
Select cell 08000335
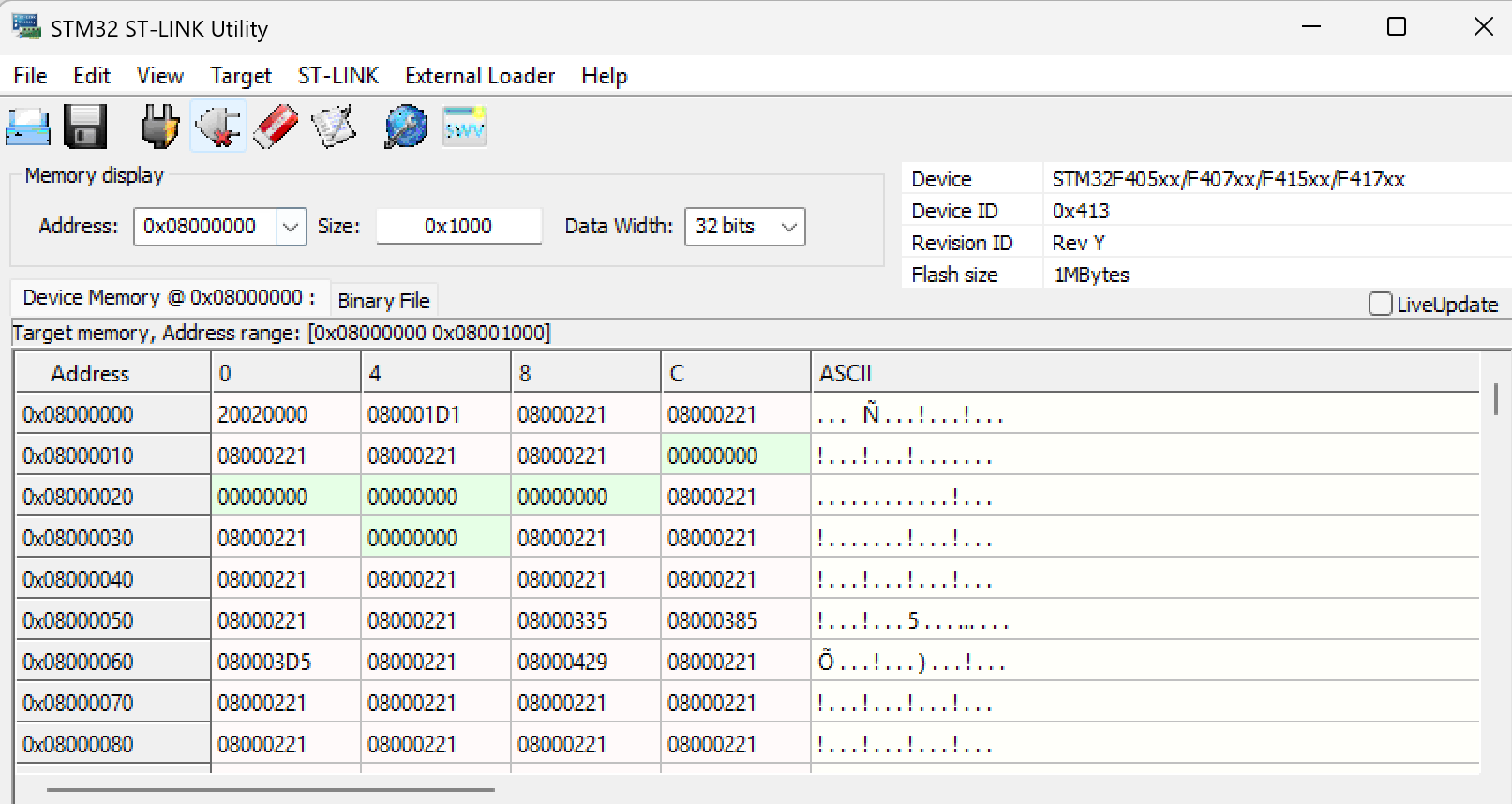click(x=586, y=620)
